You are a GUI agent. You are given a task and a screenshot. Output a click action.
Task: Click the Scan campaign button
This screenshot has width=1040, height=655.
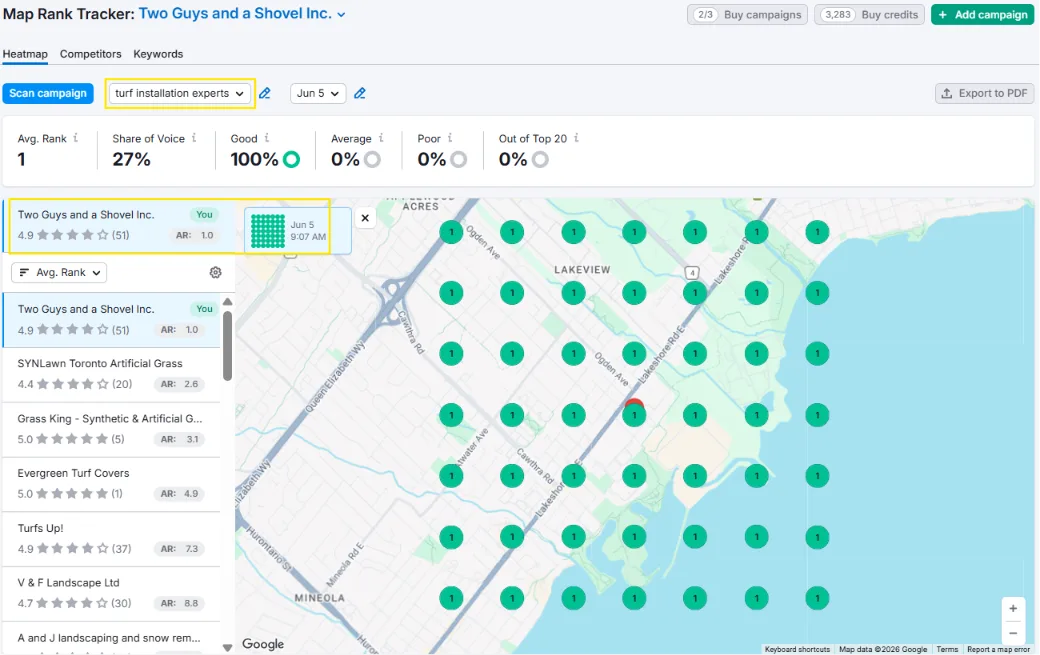(x=48, y=93)
